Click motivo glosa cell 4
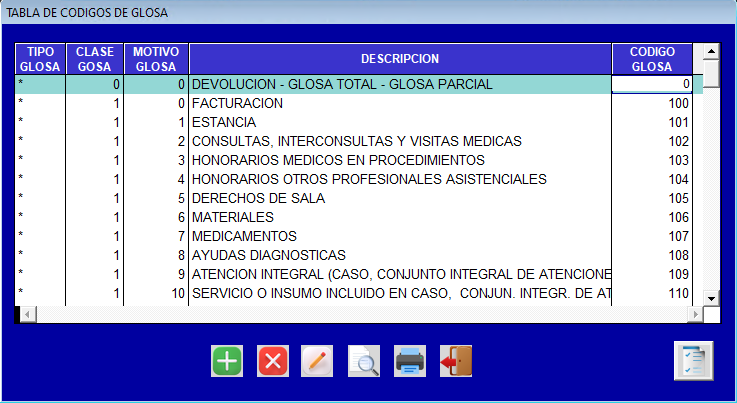 coord(156,179)
